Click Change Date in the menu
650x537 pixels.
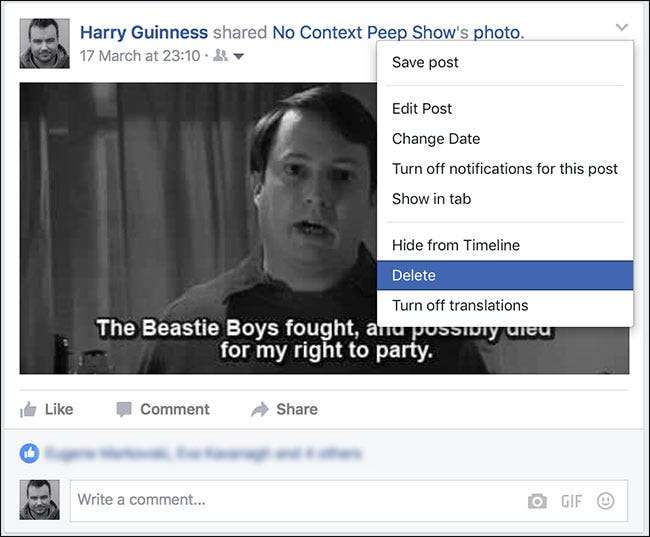[x=436, y=138]
